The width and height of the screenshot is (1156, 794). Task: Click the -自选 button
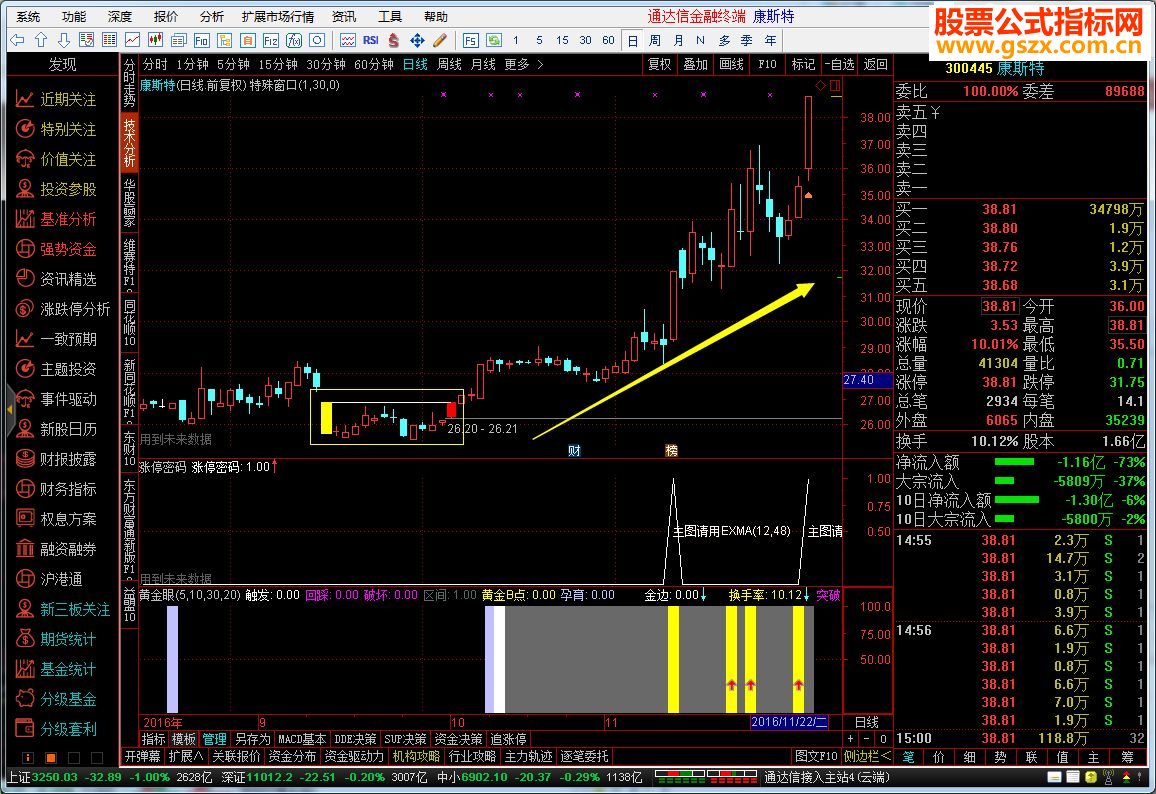[840, 64]
